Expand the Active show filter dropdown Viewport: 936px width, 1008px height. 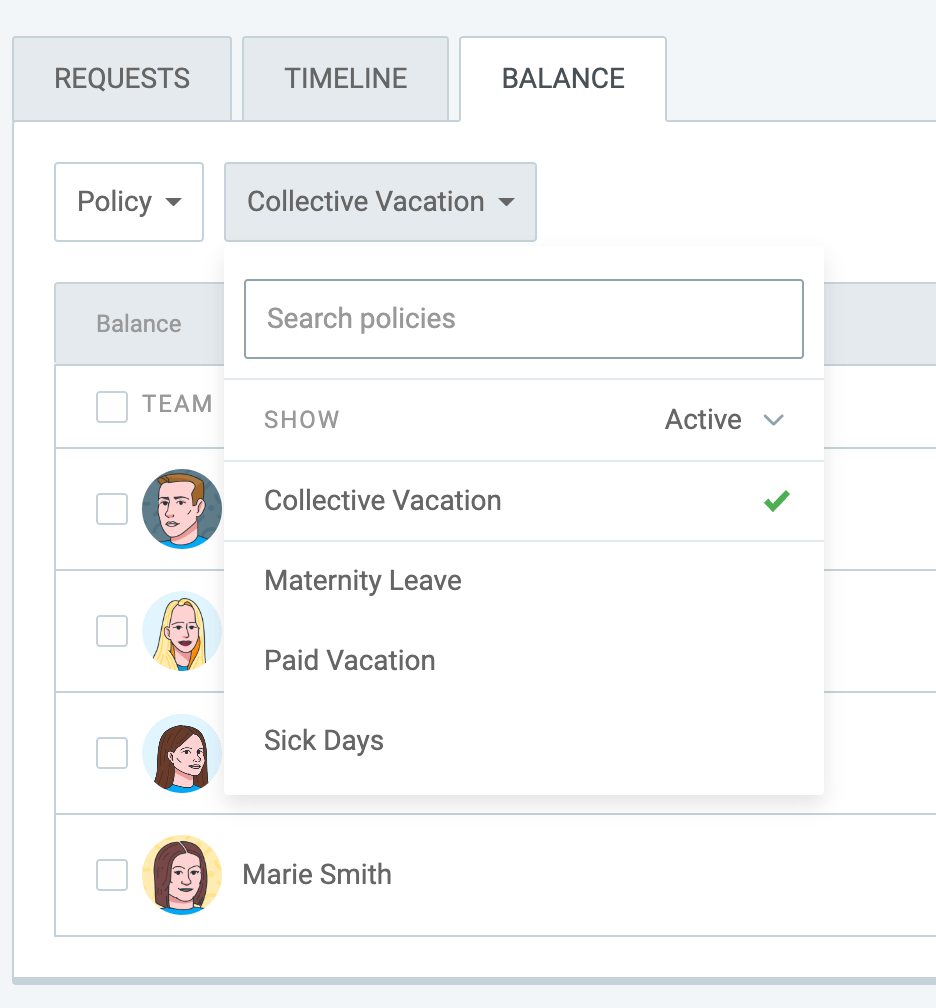[724, 420]
